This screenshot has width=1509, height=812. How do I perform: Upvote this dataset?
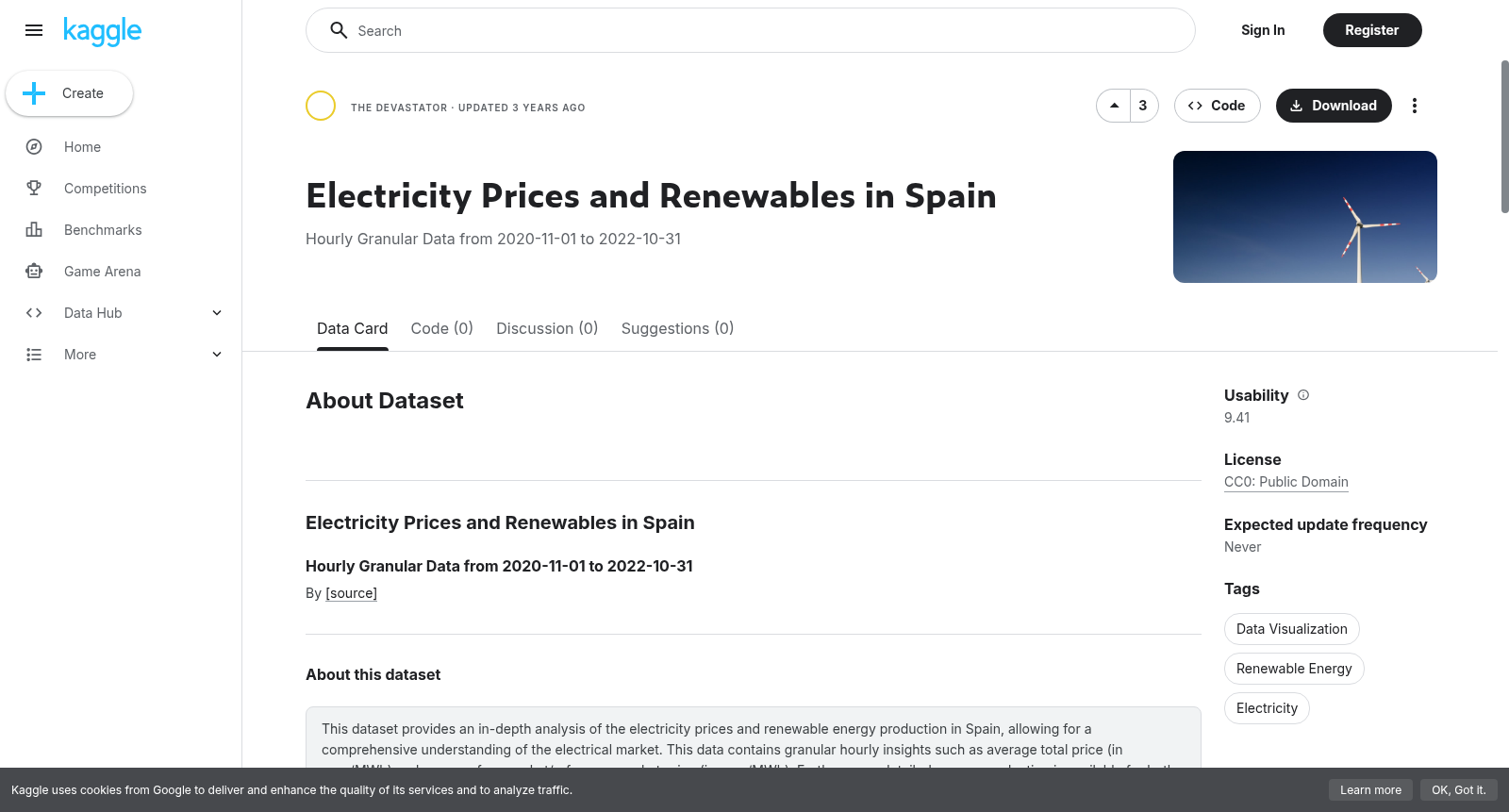tap(1114, 106)
